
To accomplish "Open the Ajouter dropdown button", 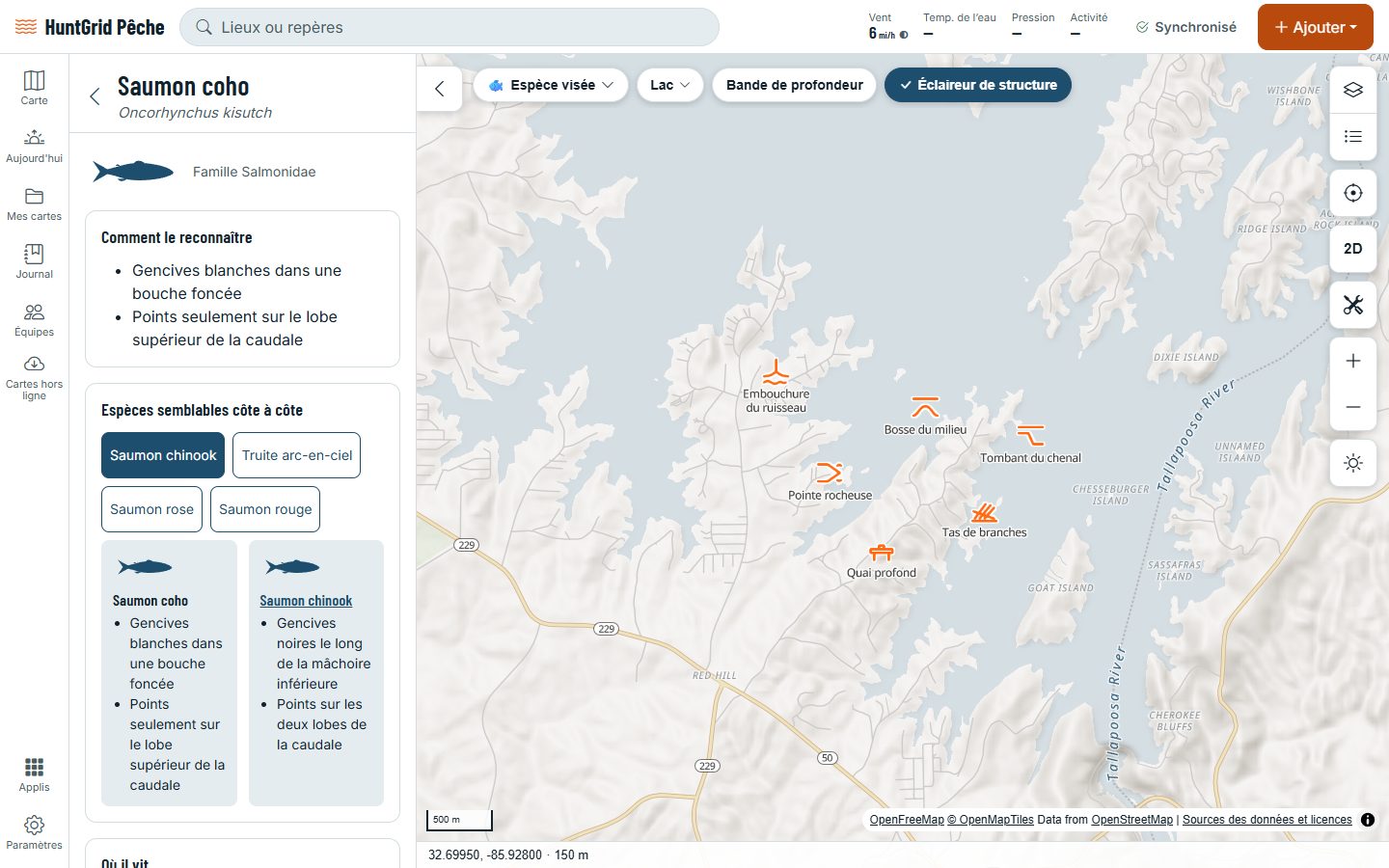I will (1316, 27).
